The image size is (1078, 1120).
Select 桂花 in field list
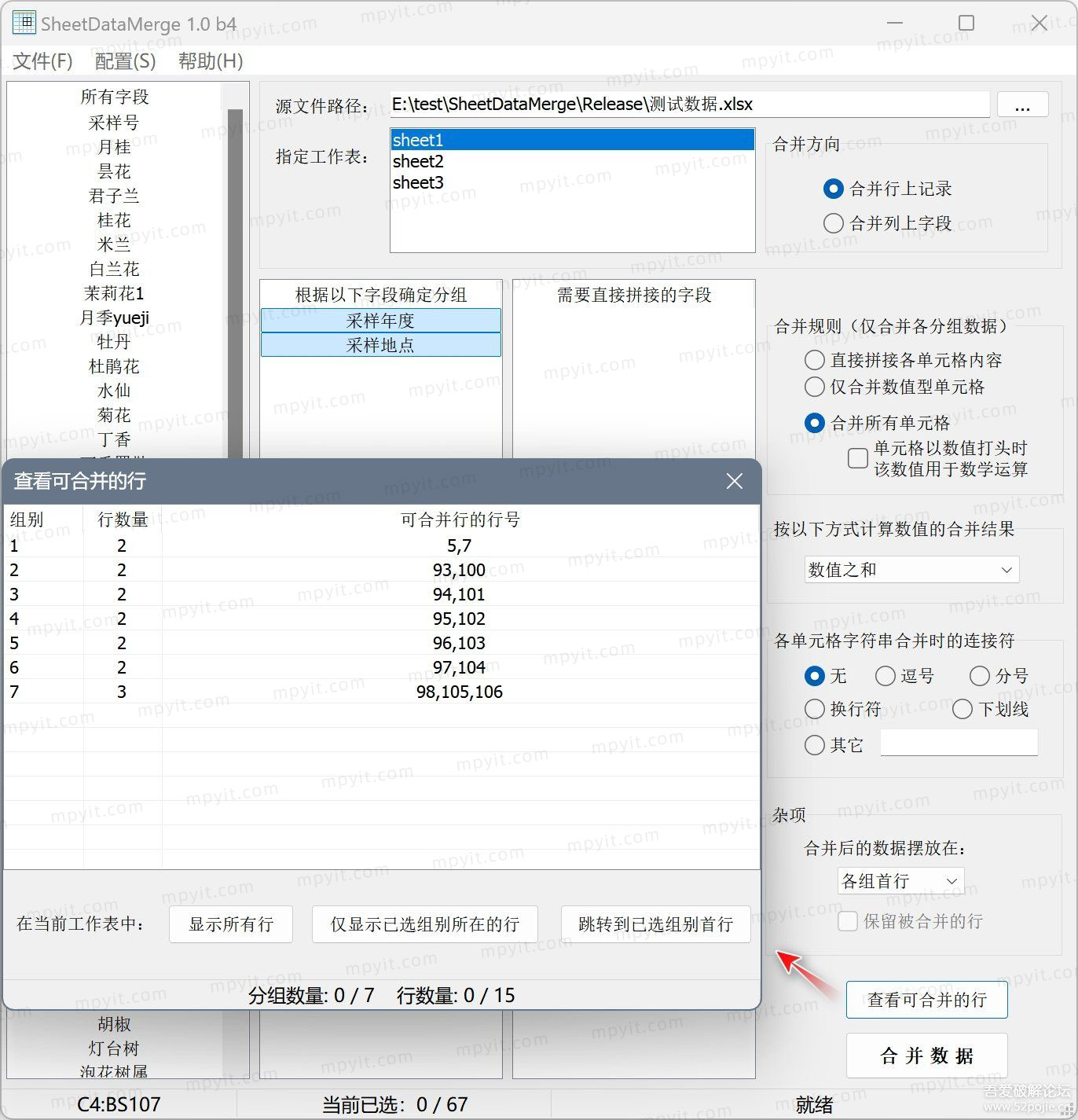tap(115, 220)
